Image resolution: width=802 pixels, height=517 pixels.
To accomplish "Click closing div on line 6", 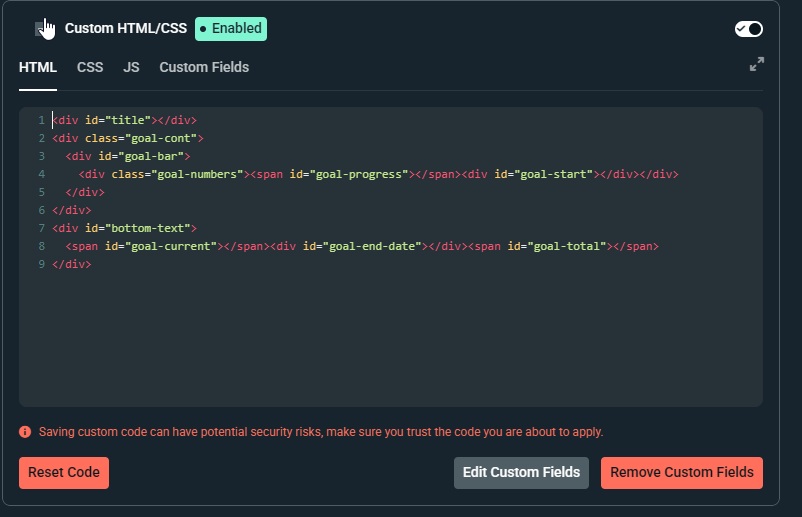I will (x=72, y=210).
